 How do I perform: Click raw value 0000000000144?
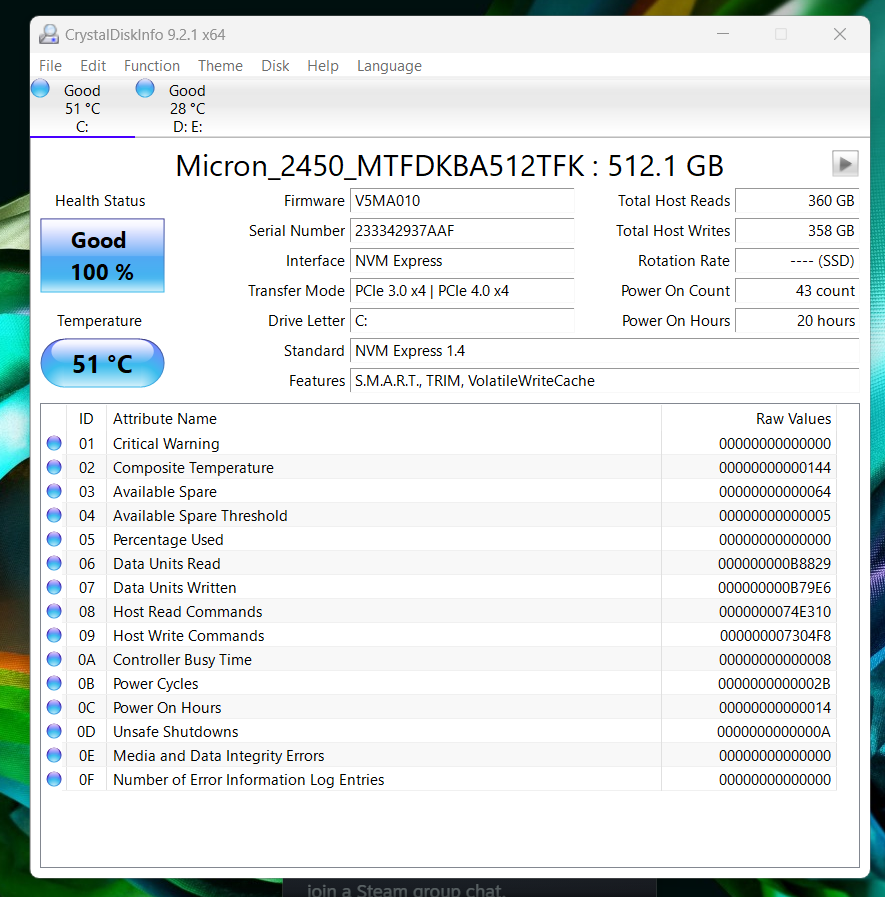(775, 467)
